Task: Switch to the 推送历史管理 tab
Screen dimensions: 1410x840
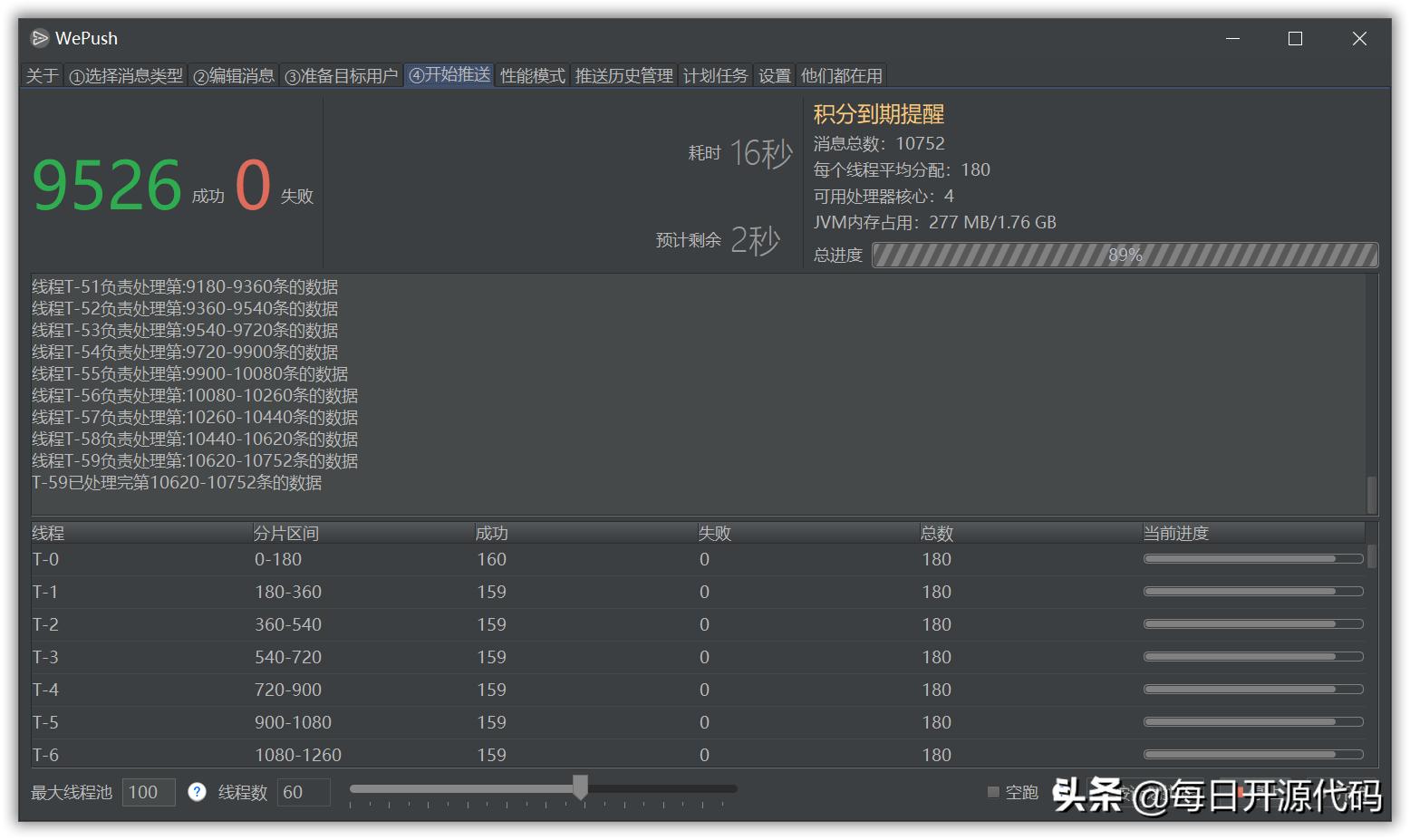Action: 623,75
